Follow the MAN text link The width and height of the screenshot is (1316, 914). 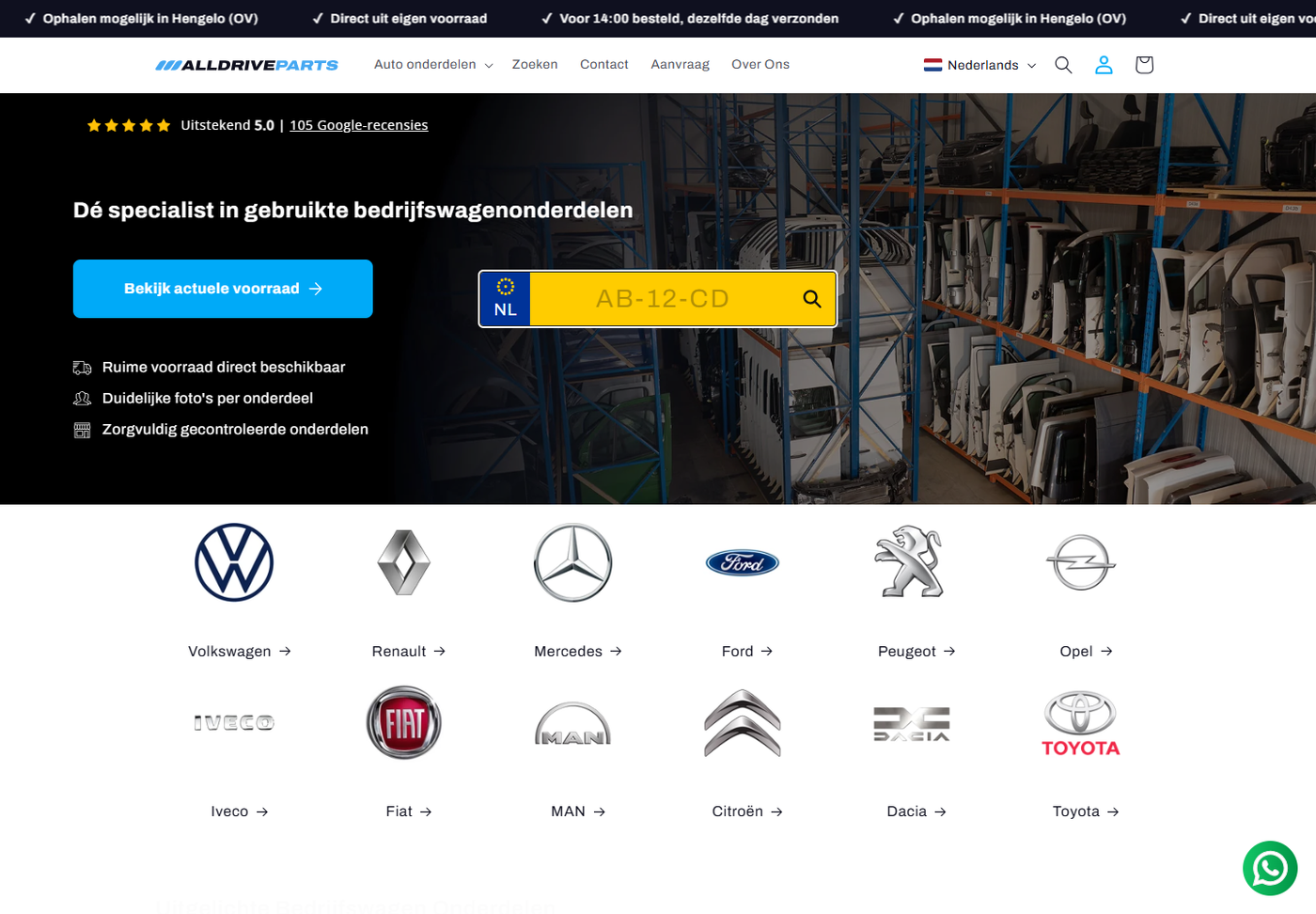pyautogui.click(x=578, y=812)
